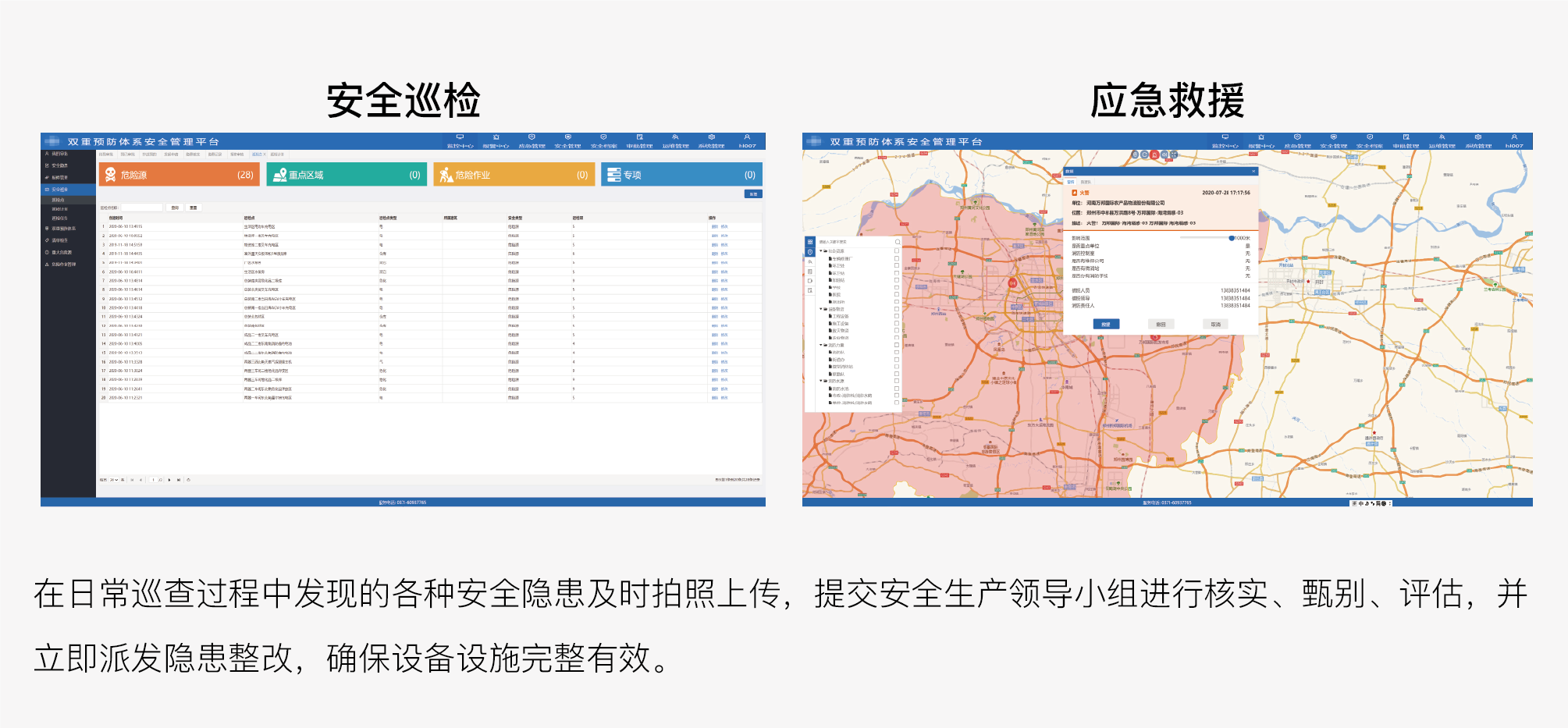The image size is (1568, 728).
Task: Open 应急管理 shield icon in 应急救援 screenshot
Action: coord(1297,137)
